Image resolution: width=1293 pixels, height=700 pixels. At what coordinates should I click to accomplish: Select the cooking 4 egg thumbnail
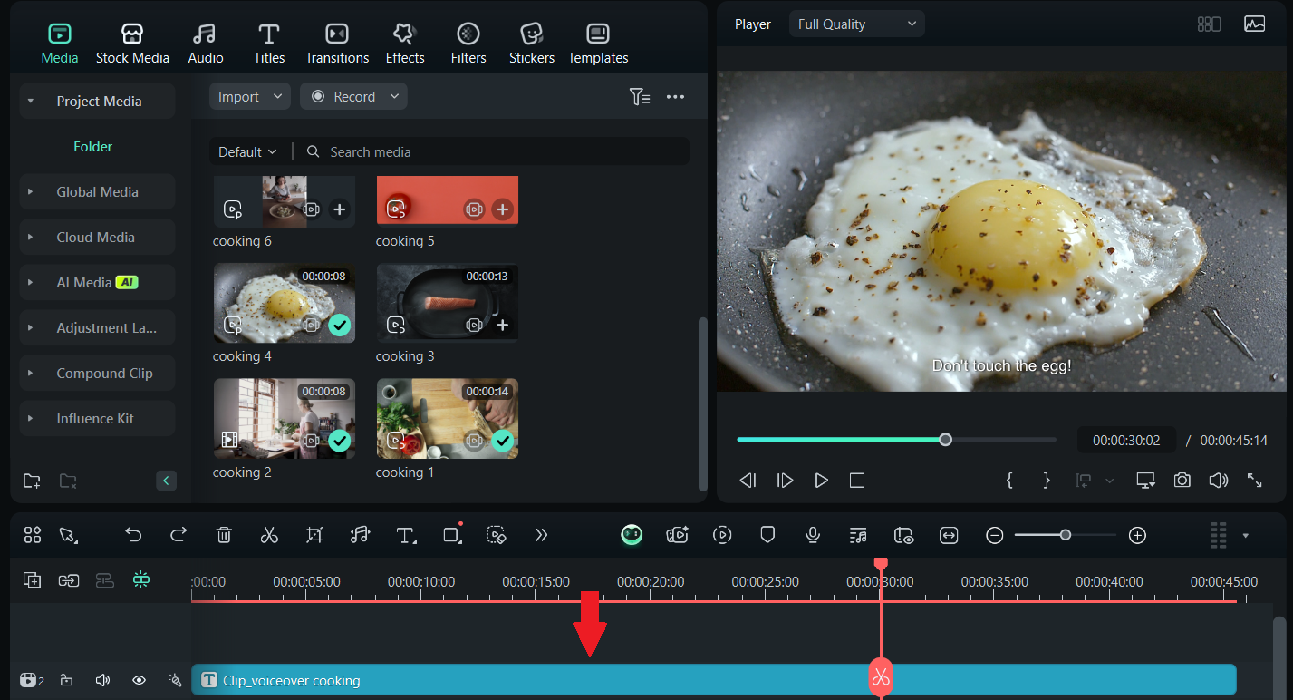(284, 304)
